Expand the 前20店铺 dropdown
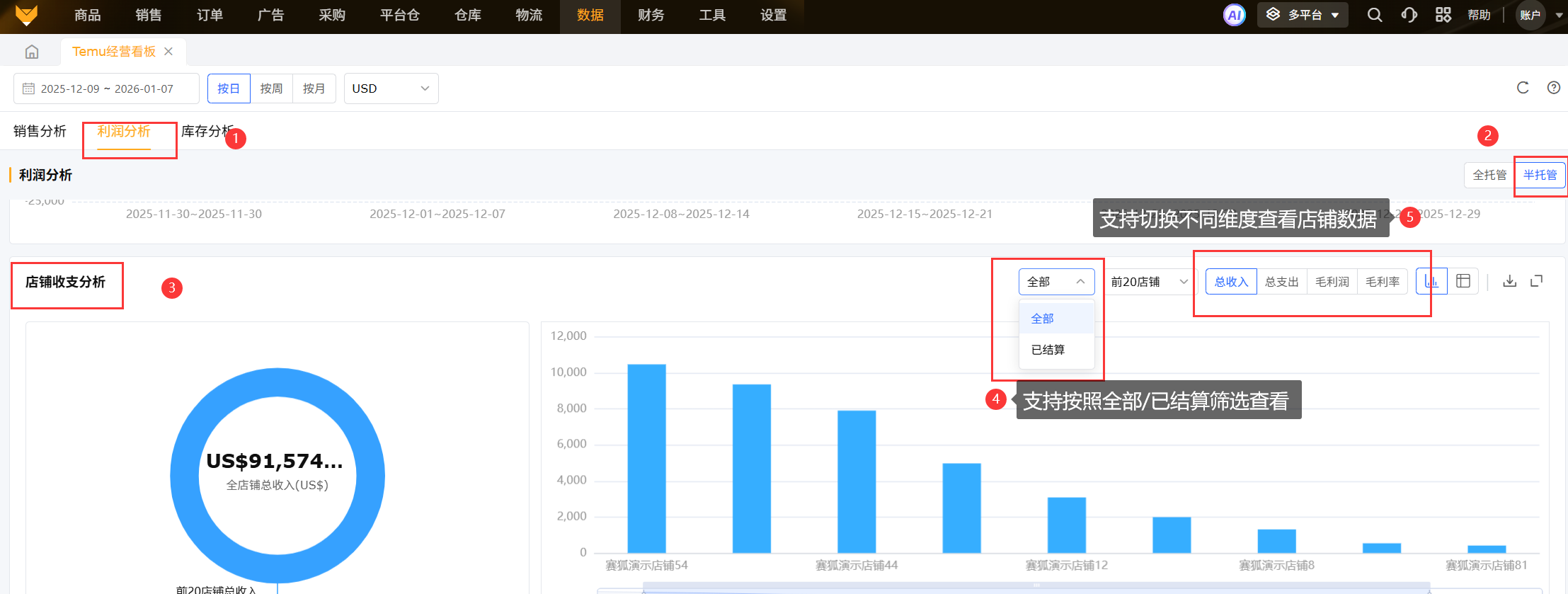 (1148, 282)
